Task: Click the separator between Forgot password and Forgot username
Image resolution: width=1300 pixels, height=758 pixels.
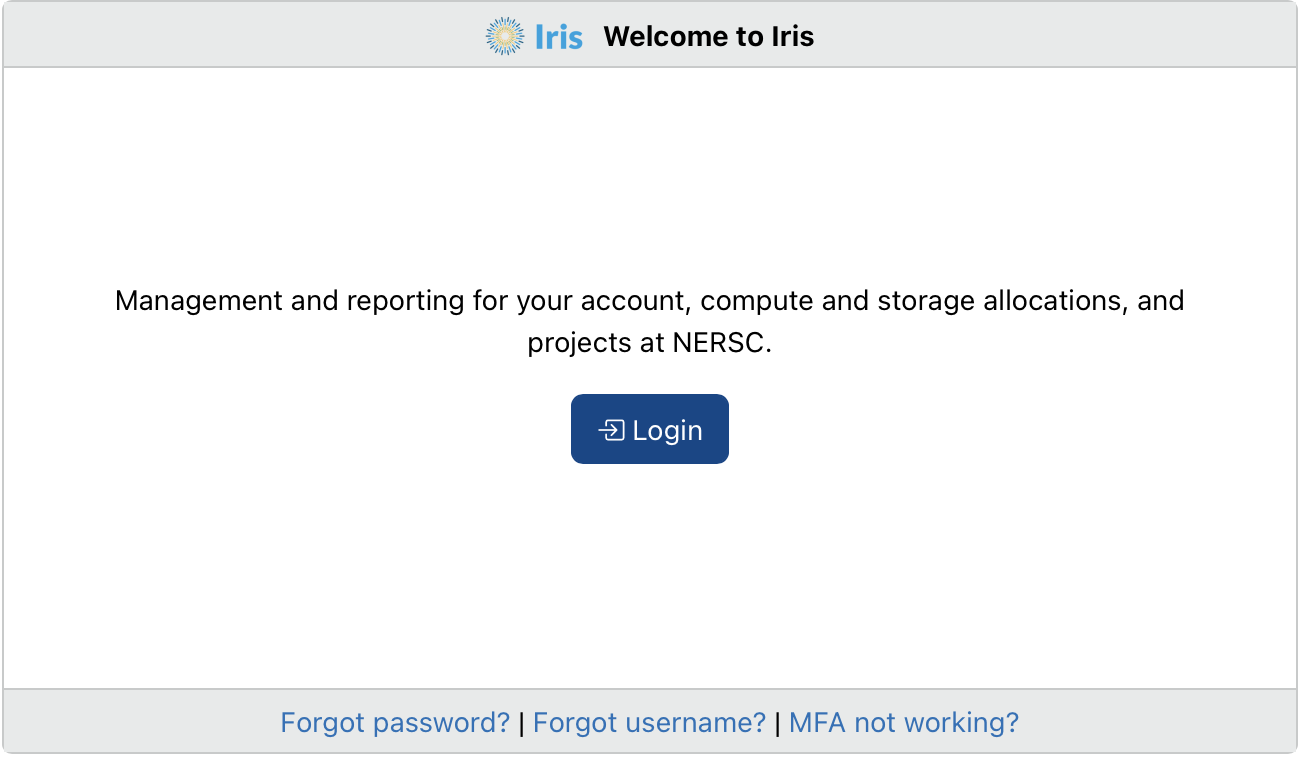Action: pyautogui.click(x=522, y=722)
